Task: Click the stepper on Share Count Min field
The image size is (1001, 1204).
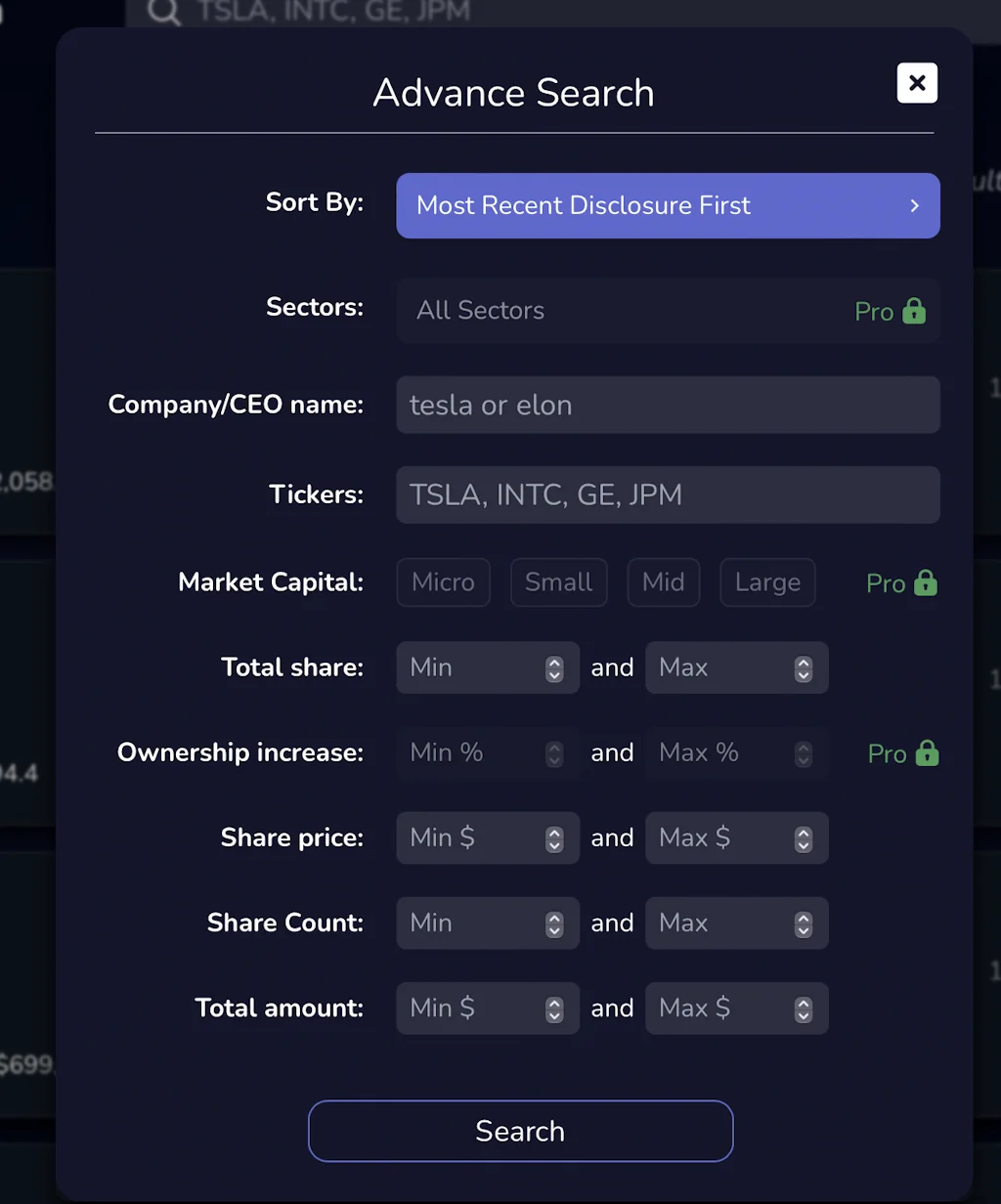Action: pos(553,923)
